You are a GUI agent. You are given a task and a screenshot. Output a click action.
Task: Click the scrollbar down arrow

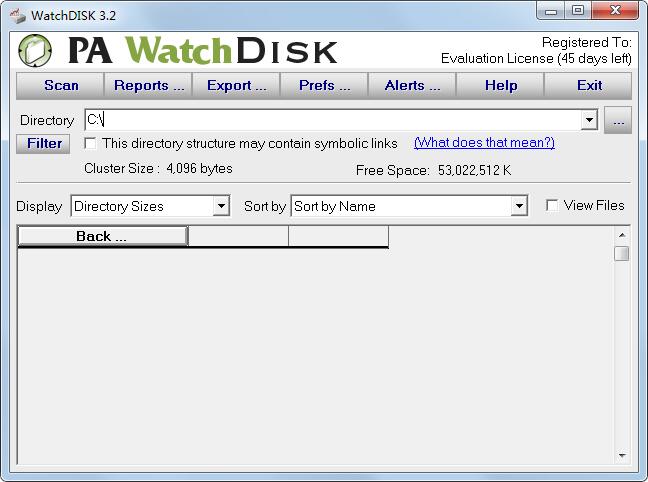[621, 455]
